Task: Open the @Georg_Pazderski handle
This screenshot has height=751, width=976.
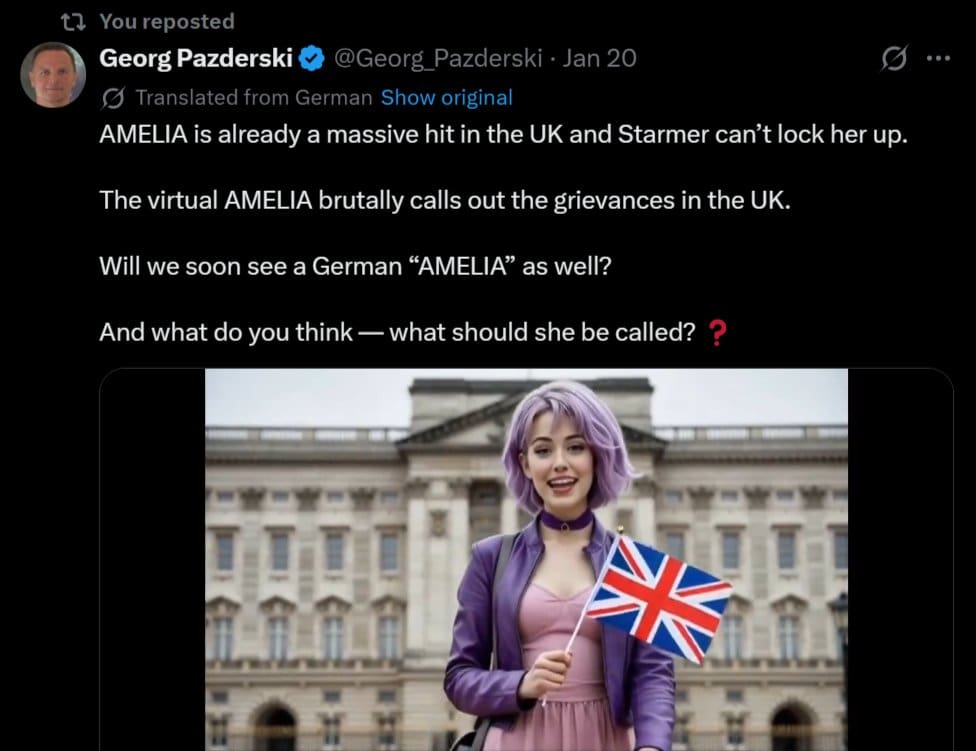Action: tap(438, 58)
